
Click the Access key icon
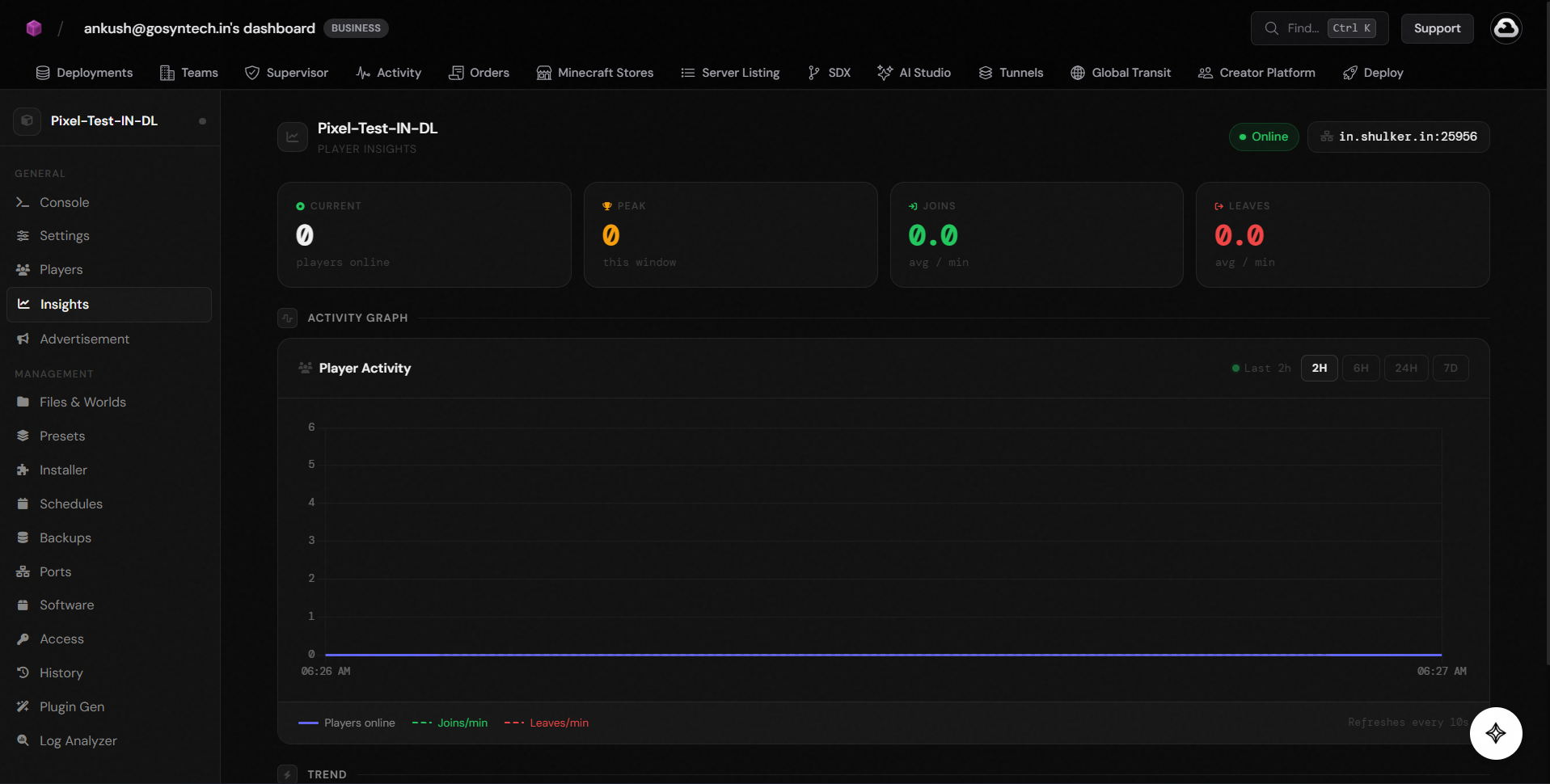pyautogui.click(x=23, y=639)
